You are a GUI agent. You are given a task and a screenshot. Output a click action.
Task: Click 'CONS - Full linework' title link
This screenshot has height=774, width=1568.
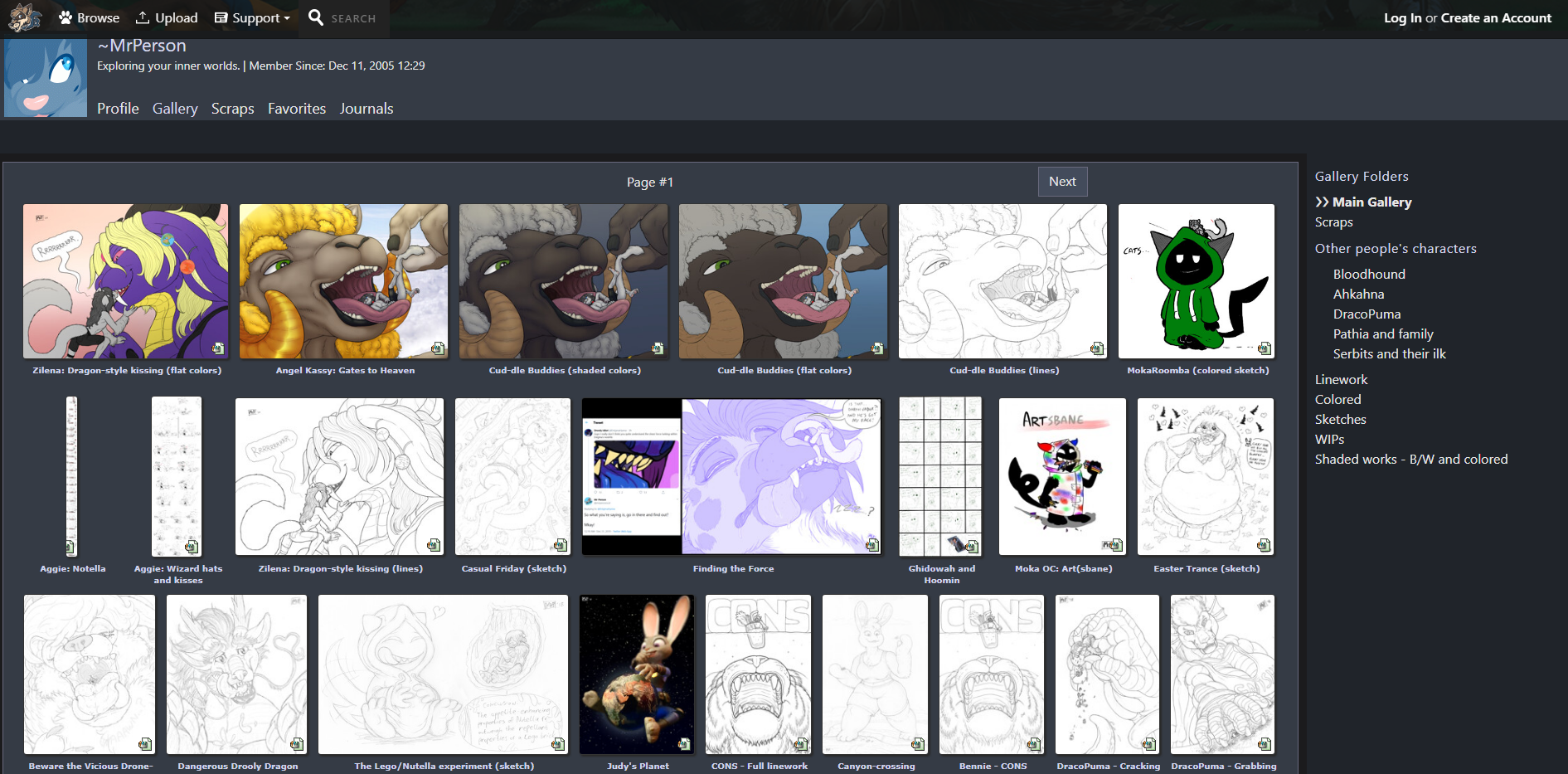[x=760, y=767]
